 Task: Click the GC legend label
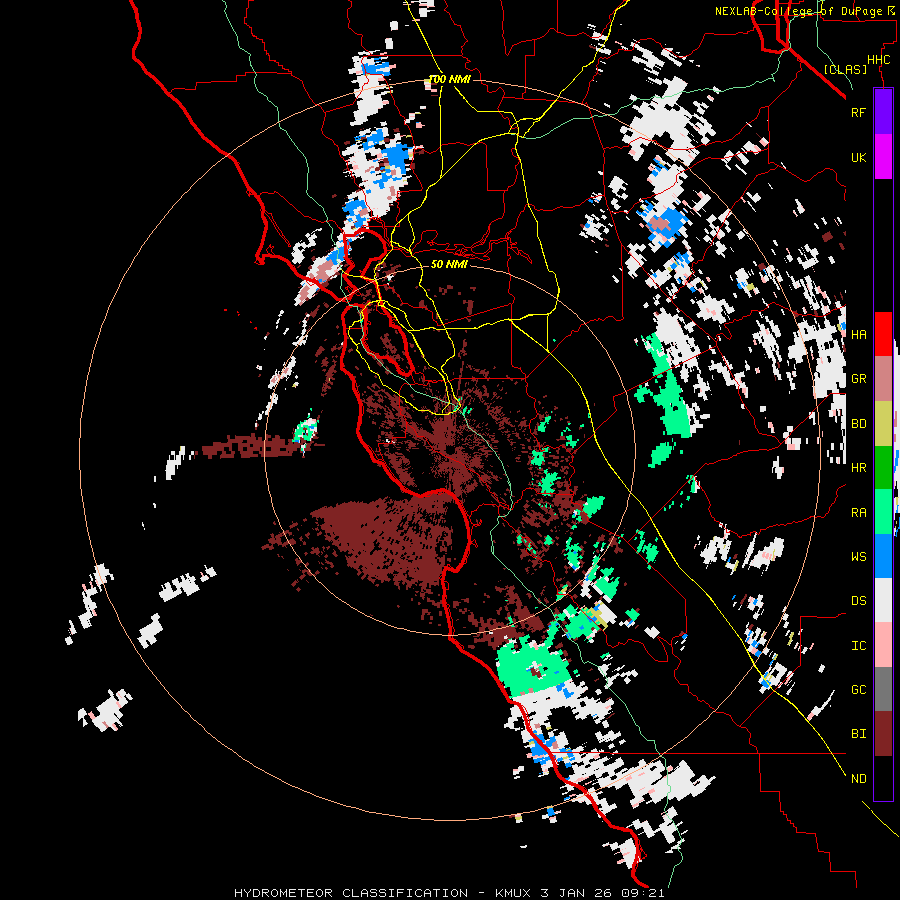point(858,689)
